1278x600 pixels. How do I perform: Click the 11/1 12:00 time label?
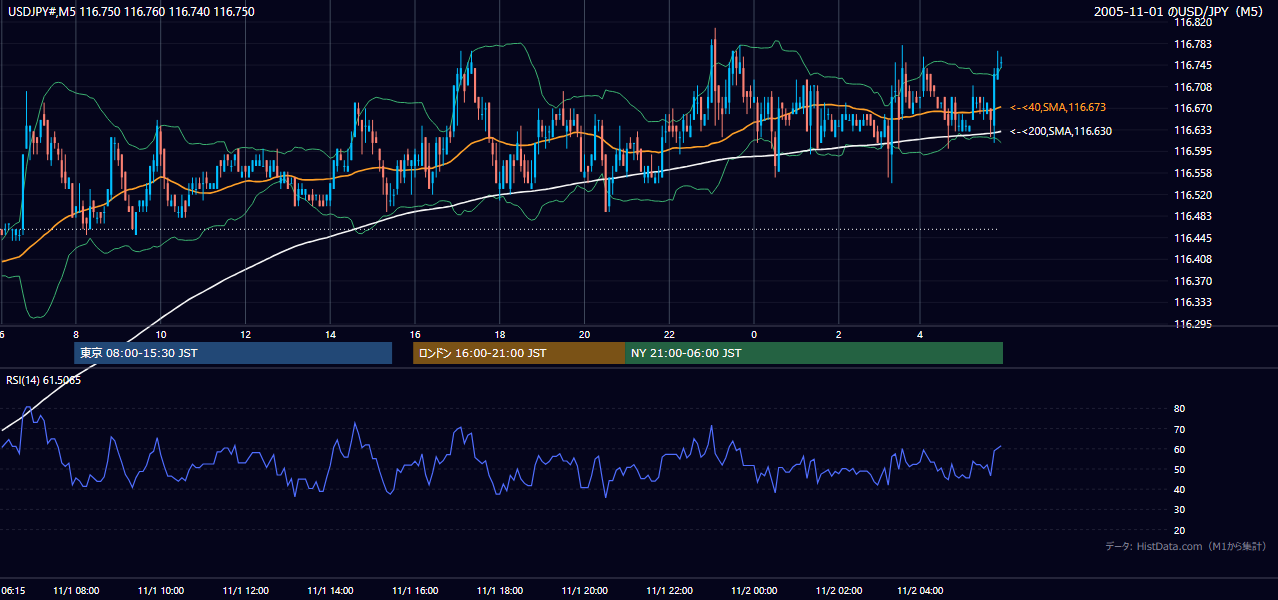point(246,591)
